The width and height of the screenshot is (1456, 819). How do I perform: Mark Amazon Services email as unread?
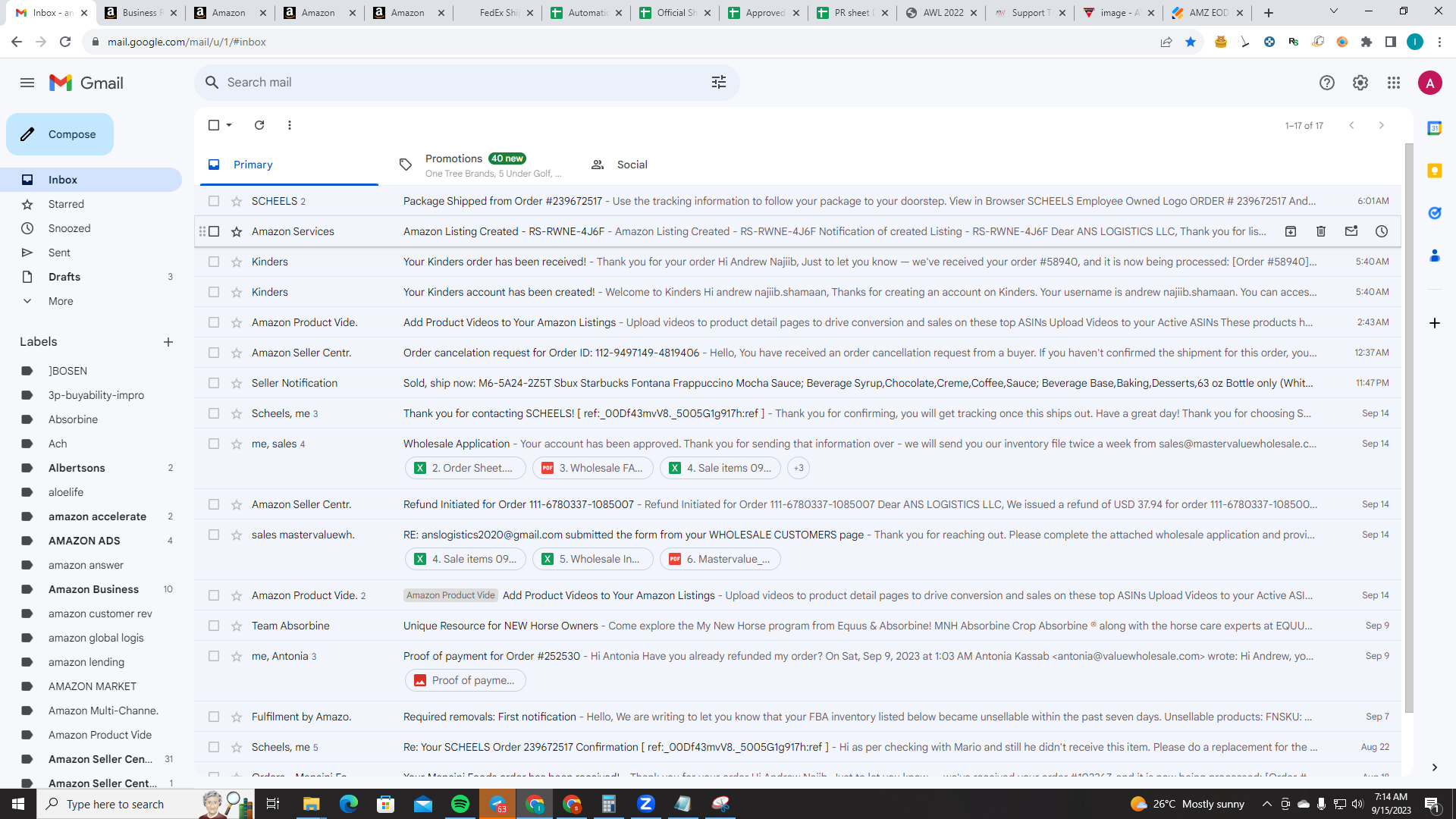1351,231
